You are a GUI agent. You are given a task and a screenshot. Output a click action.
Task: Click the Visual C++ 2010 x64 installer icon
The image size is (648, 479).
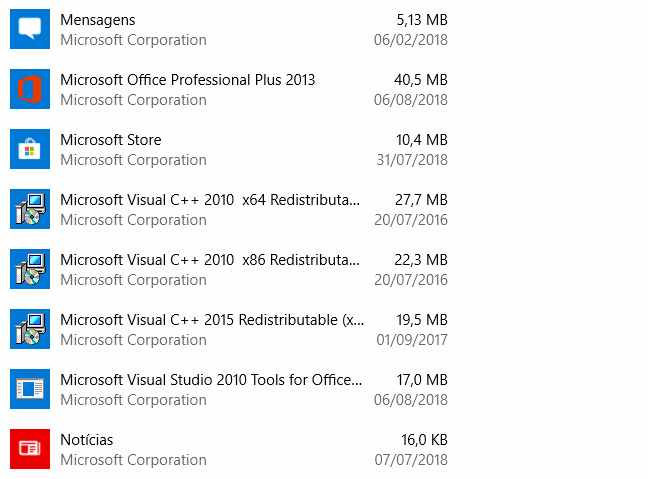[30, 209]
